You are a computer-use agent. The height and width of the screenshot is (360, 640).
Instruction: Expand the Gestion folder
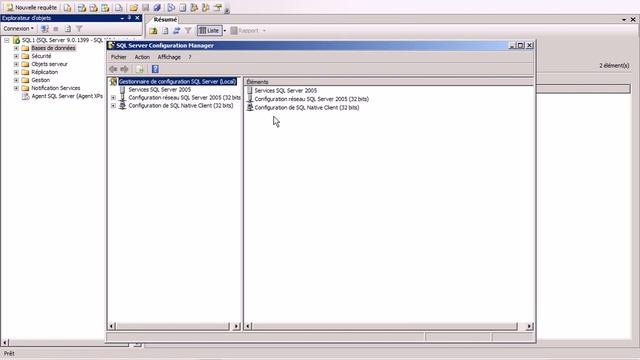point(16,80)
